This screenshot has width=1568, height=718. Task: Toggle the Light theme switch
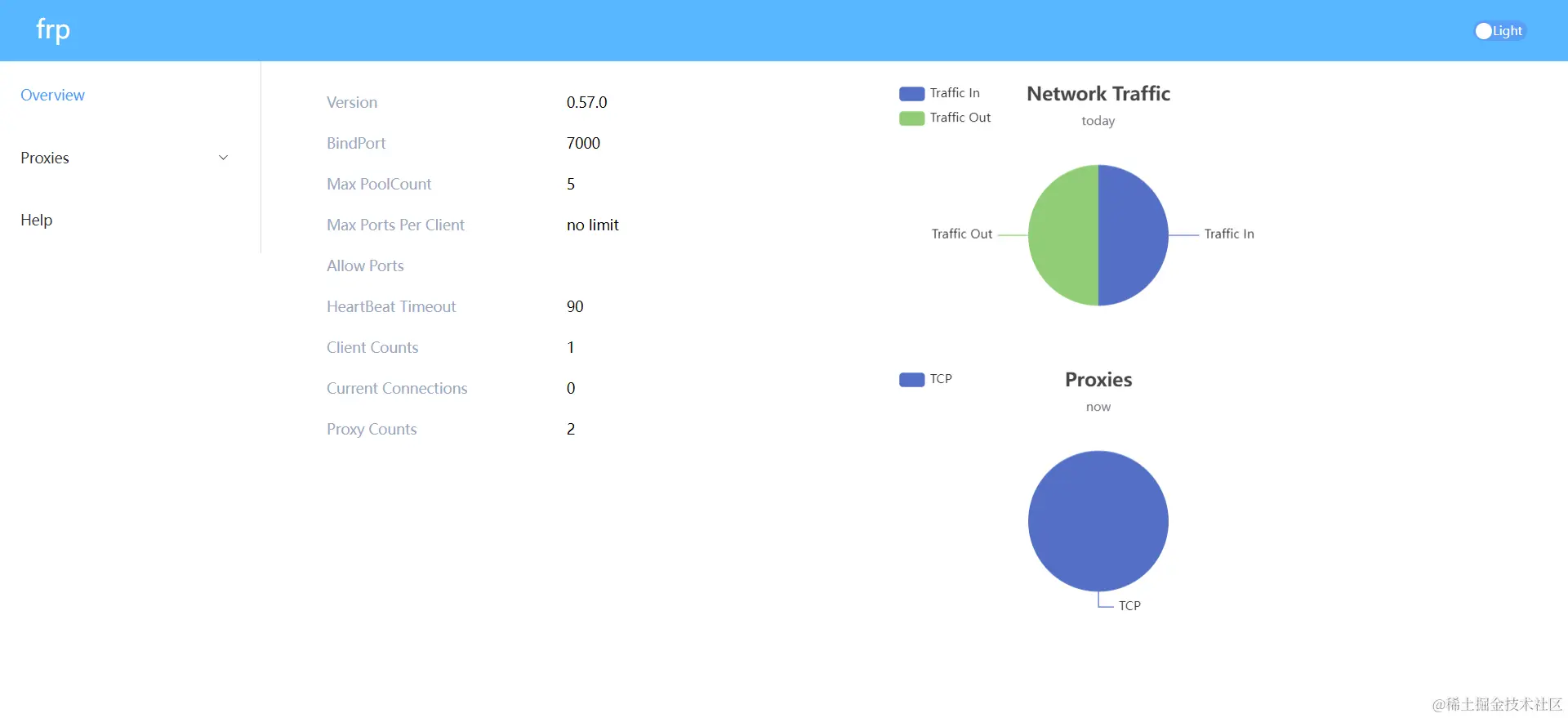[x=1500, y=31]
